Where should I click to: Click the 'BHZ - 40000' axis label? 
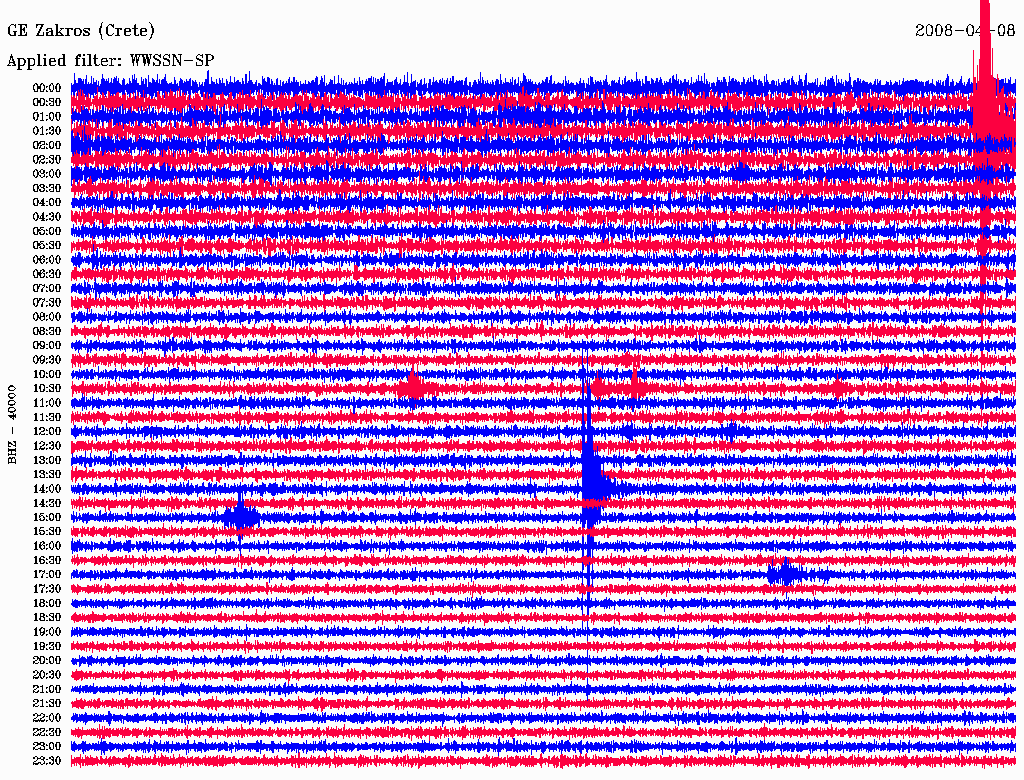12,425
